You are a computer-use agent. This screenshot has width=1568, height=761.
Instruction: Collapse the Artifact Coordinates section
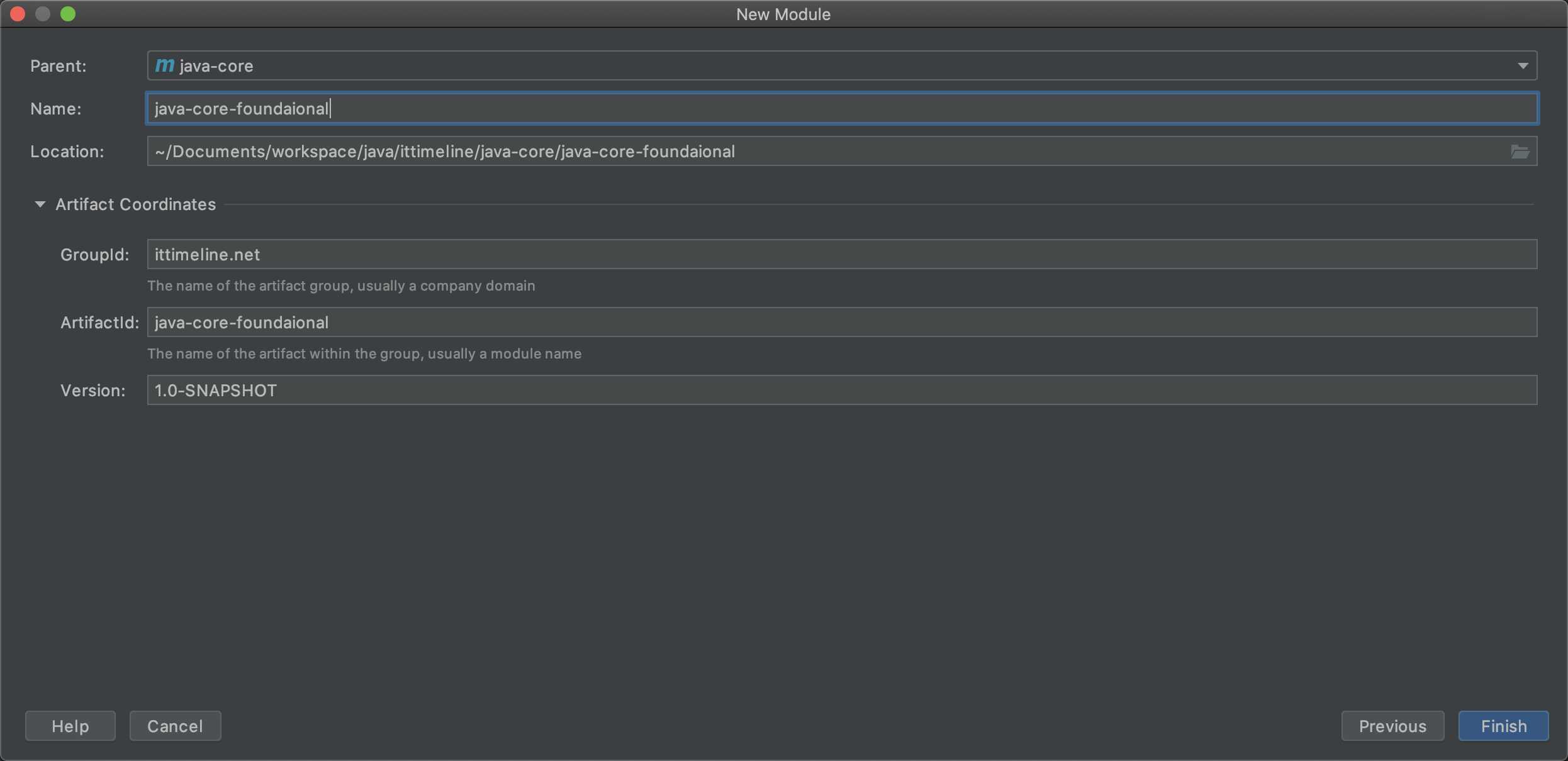click(40, 204)
